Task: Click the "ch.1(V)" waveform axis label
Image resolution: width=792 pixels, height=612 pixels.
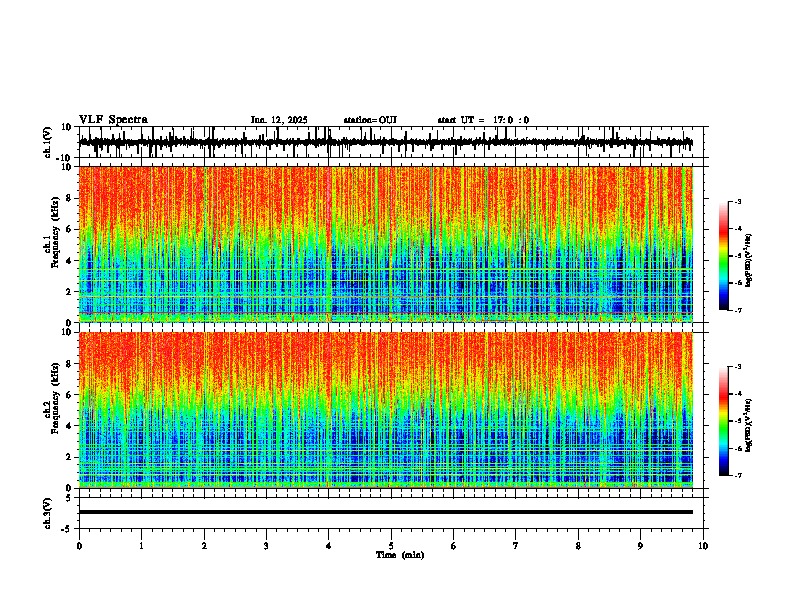Action: pyautogui.click(x=48, y=142)
